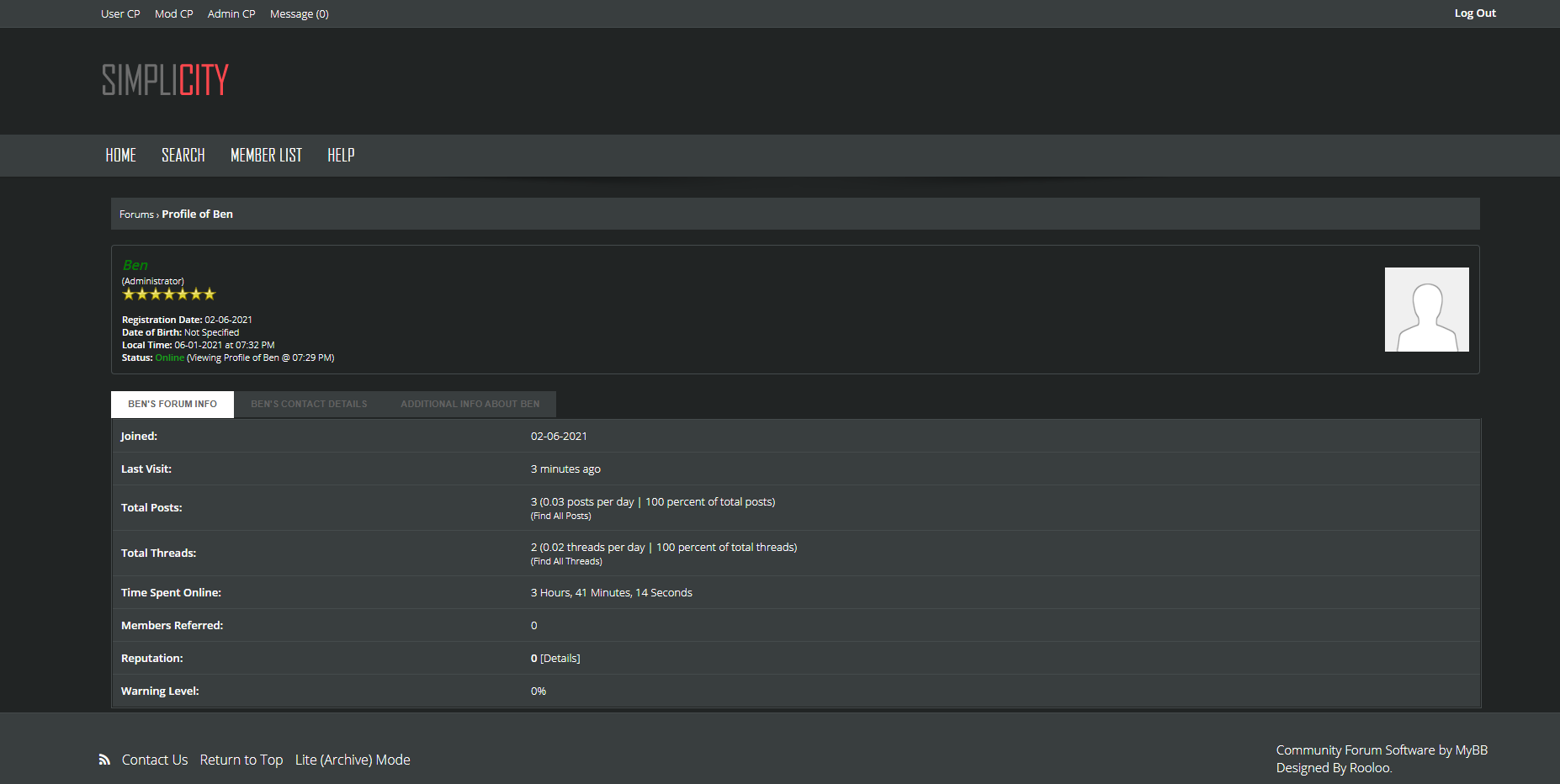Open the Mod CP panel
Viewport: 1560px width, 784px height.
click(173, 14)
